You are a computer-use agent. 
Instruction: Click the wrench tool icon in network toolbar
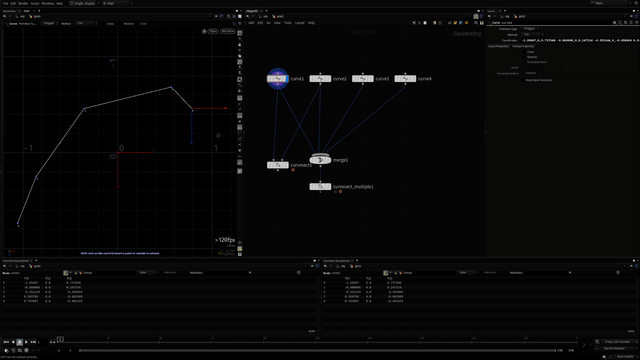(414, 23)
